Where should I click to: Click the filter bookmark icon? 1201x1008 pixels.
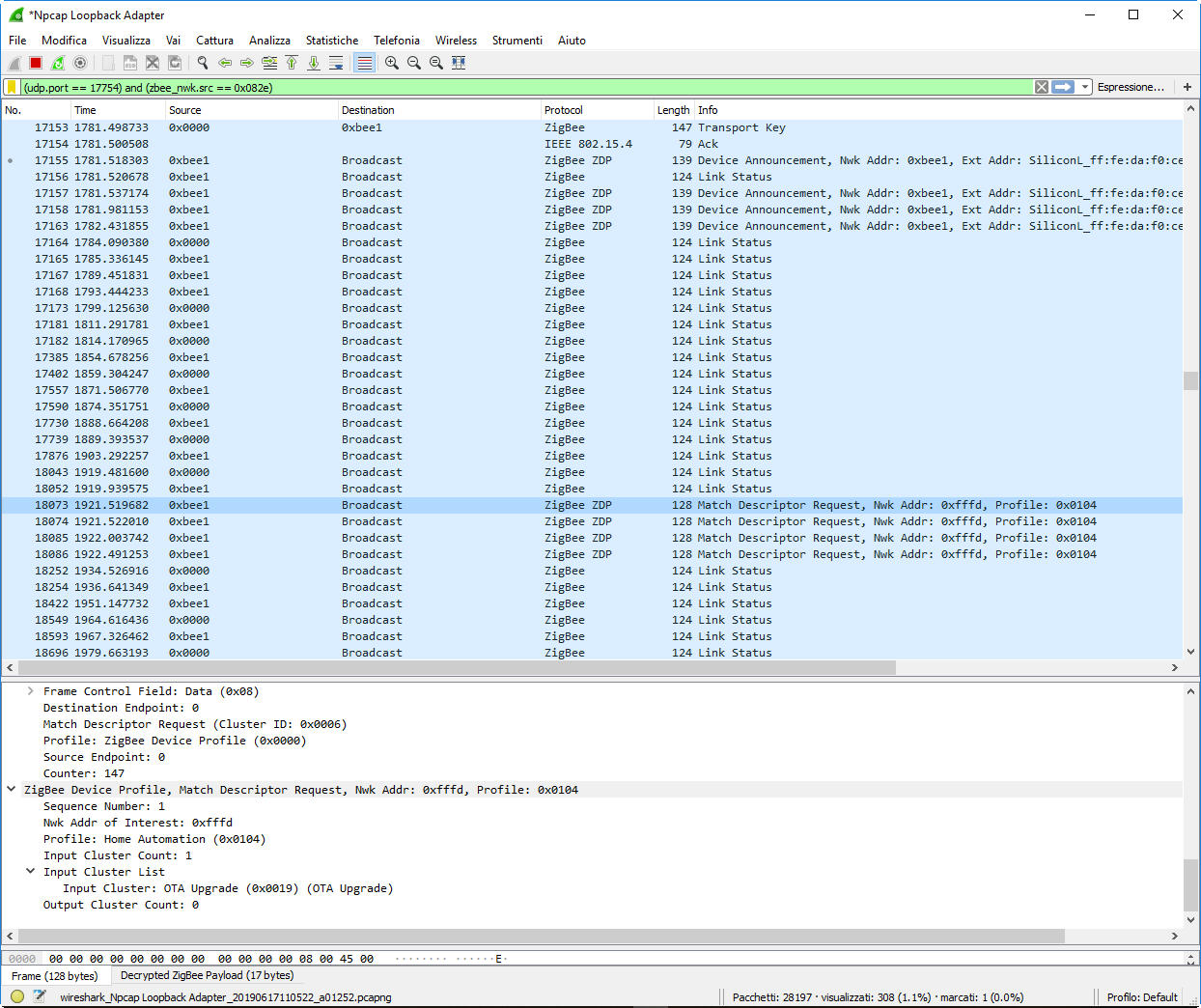click(x=12, y=87)
